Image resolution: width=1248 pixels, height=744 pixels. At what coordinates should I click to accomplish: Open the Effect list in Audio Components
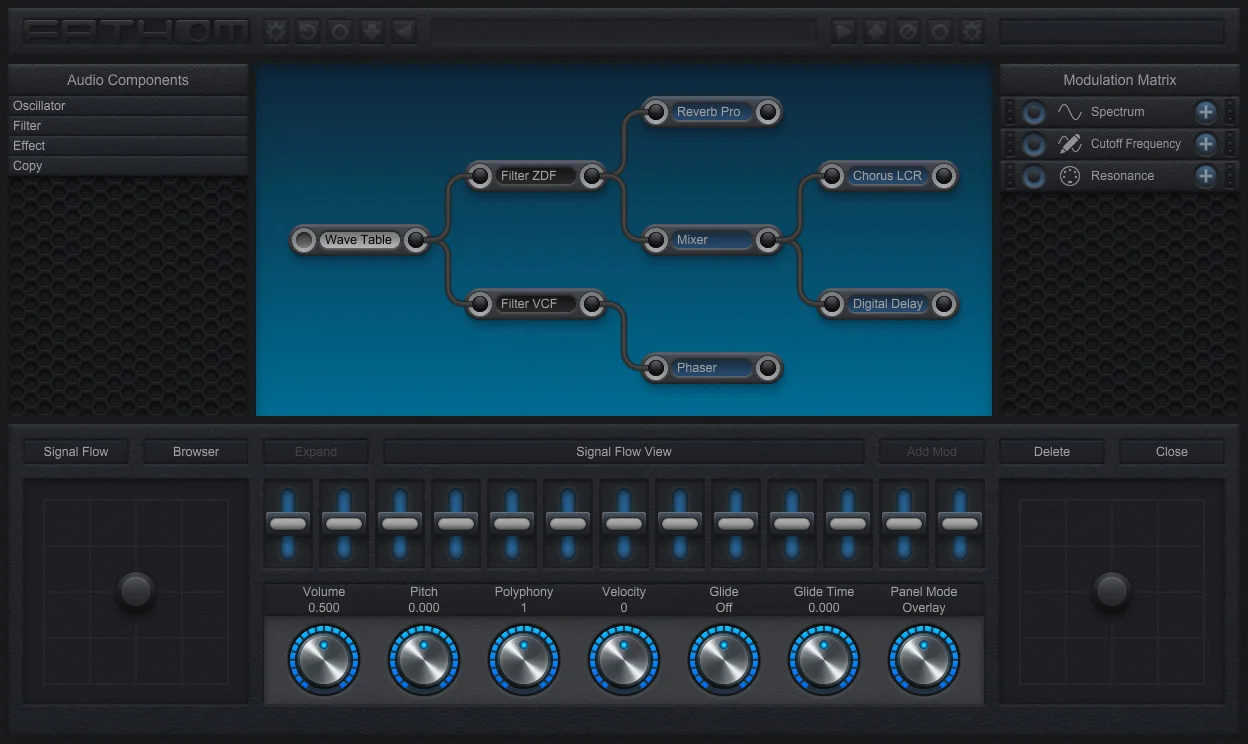coord(128,146)
